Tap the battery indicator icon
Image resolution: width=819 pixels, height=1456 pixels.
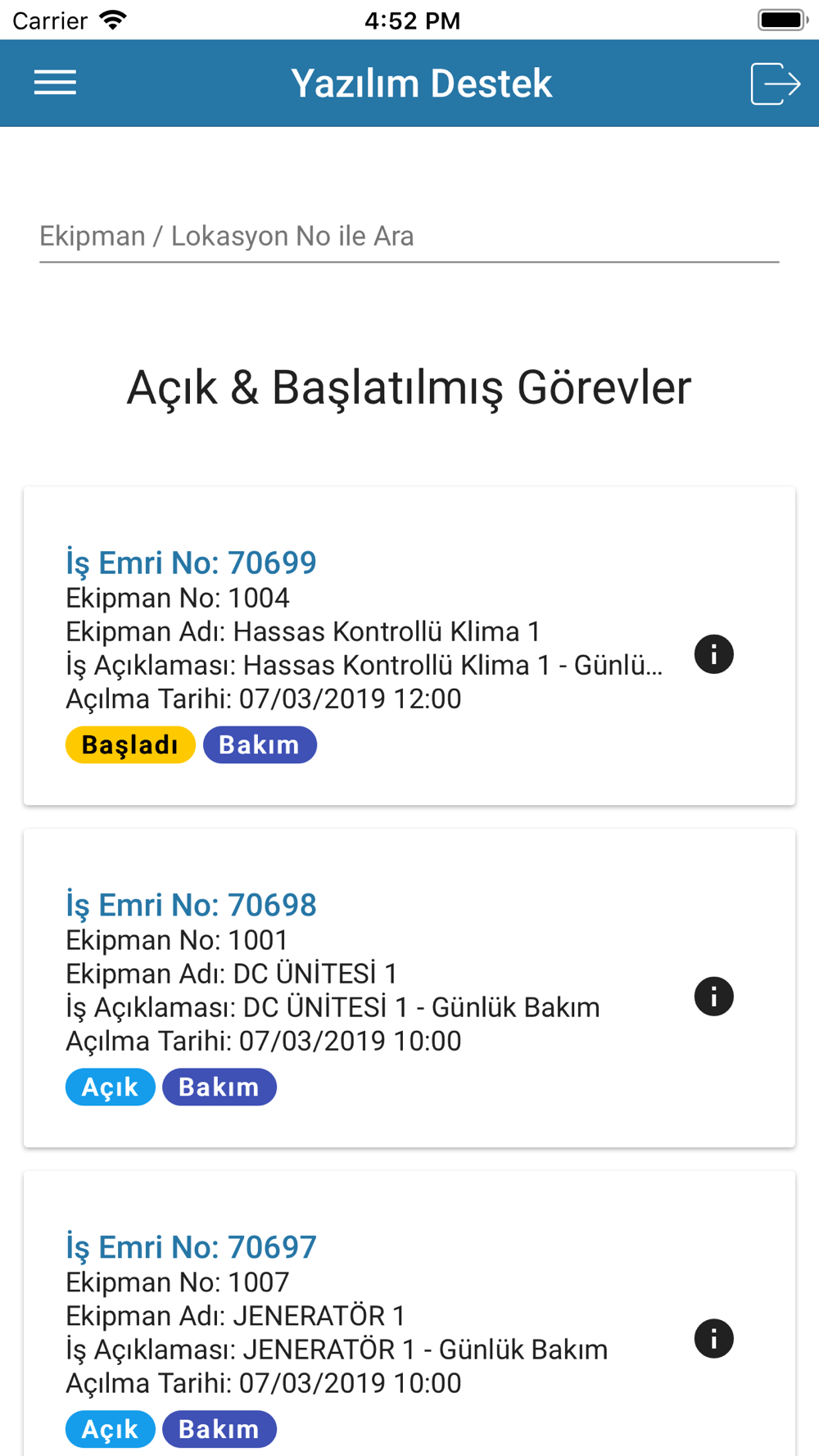782,20
